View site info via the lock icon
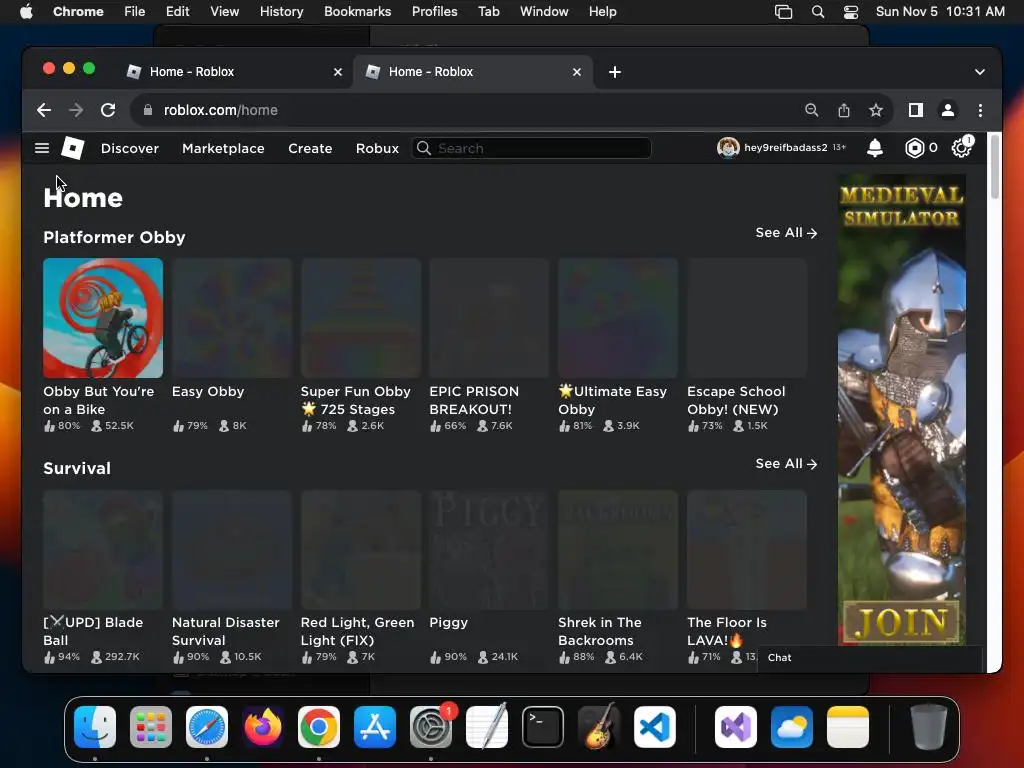 [148, 110]
